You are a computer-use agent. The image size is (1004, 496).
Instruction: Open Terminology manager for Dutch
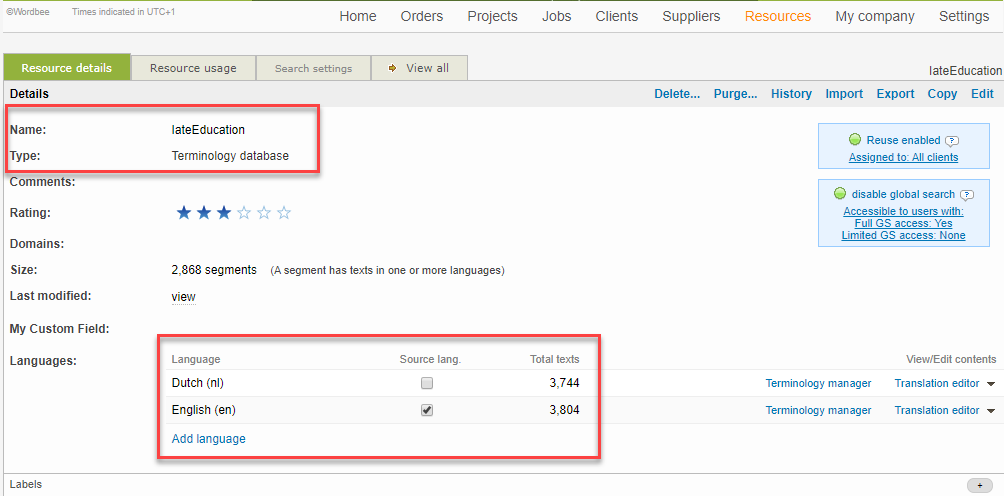coord(818,383)
